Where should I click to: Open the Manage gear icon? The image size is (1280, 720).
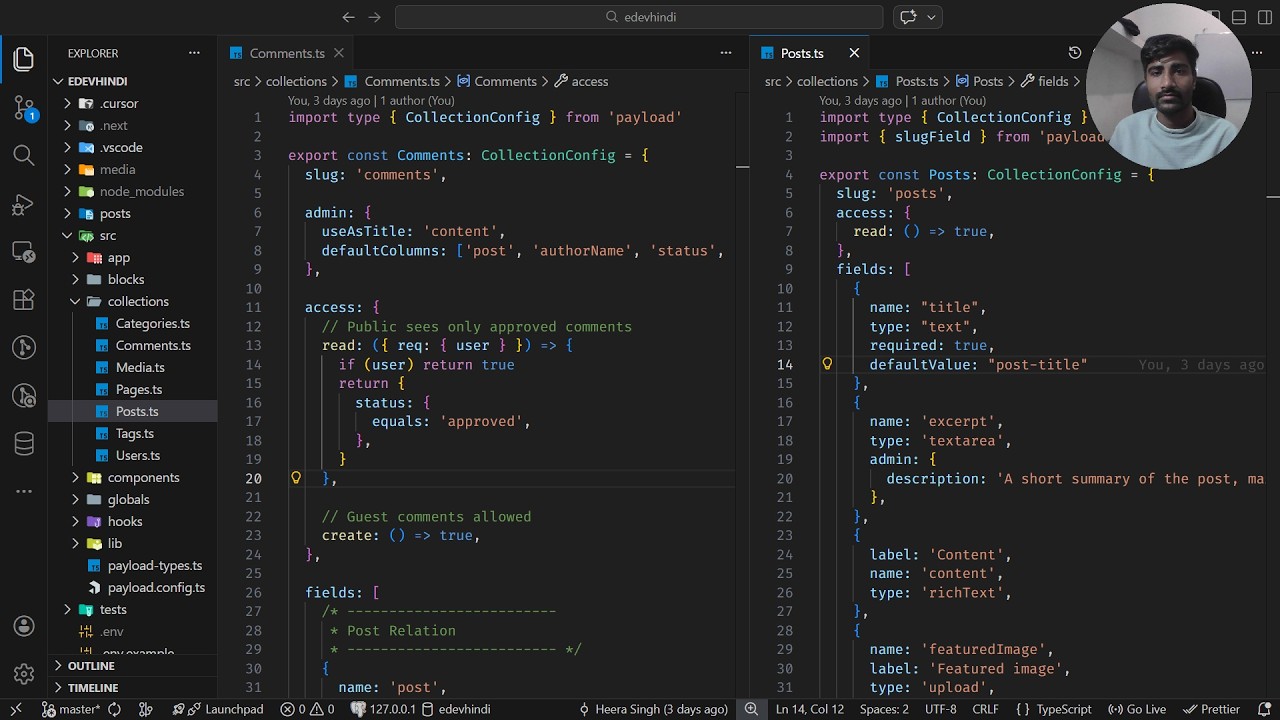24,674
